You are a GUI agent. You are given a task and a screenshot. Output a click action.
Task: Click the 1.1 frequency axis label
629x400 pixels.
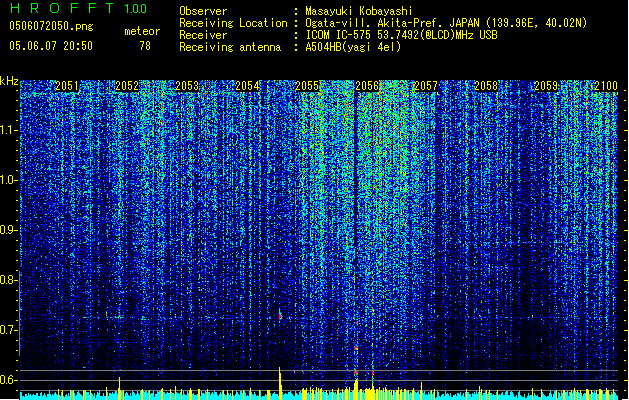[x=8, y=130]
